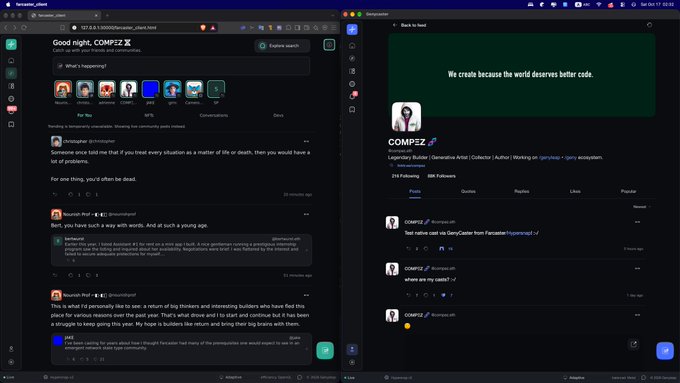Select the Posts tab on the COMPEZ profile
This screenshot has height=383, width=680.
pyautogui.click(x=415, y=191)
